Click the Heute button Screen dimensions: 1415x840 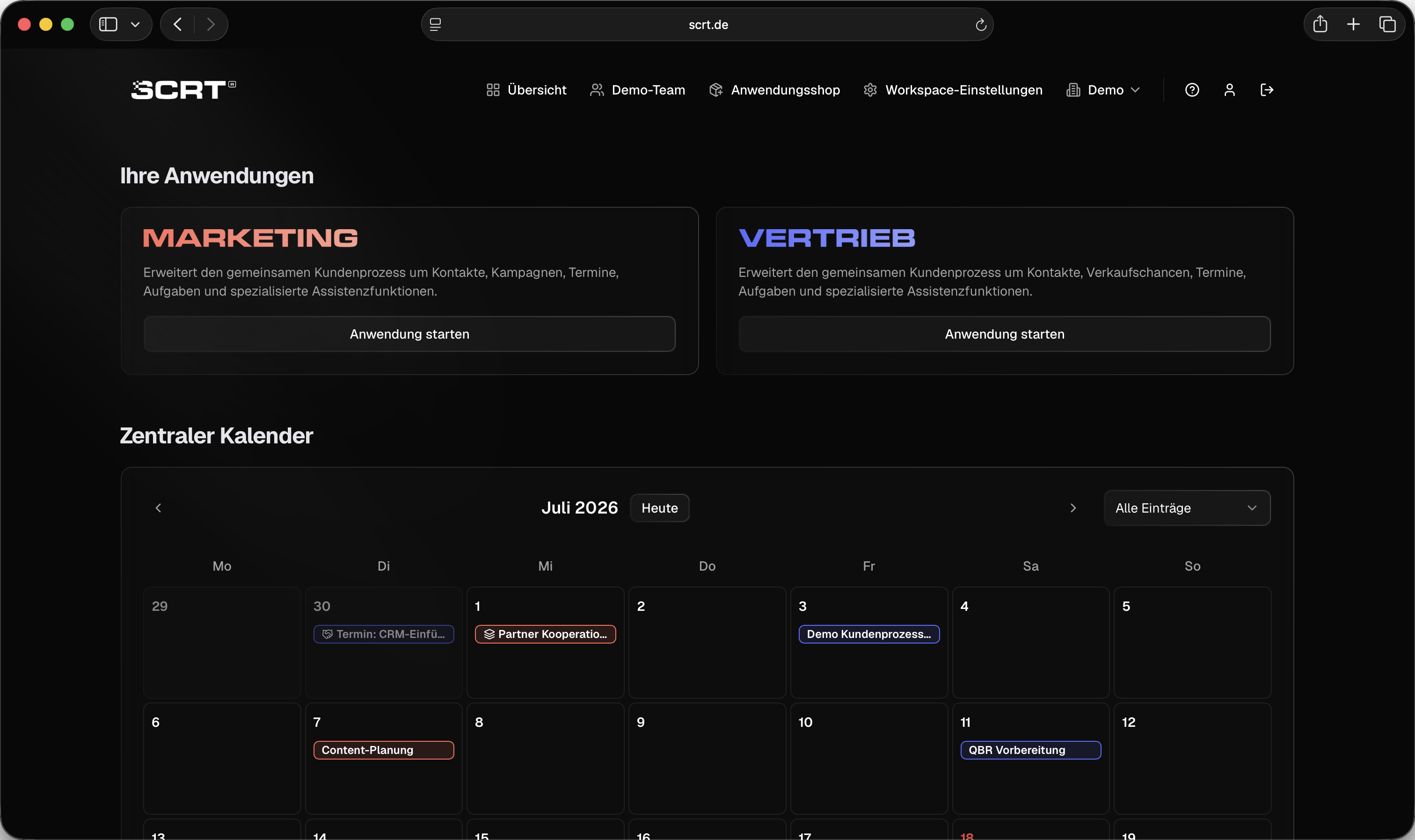(x=659, y=508)
